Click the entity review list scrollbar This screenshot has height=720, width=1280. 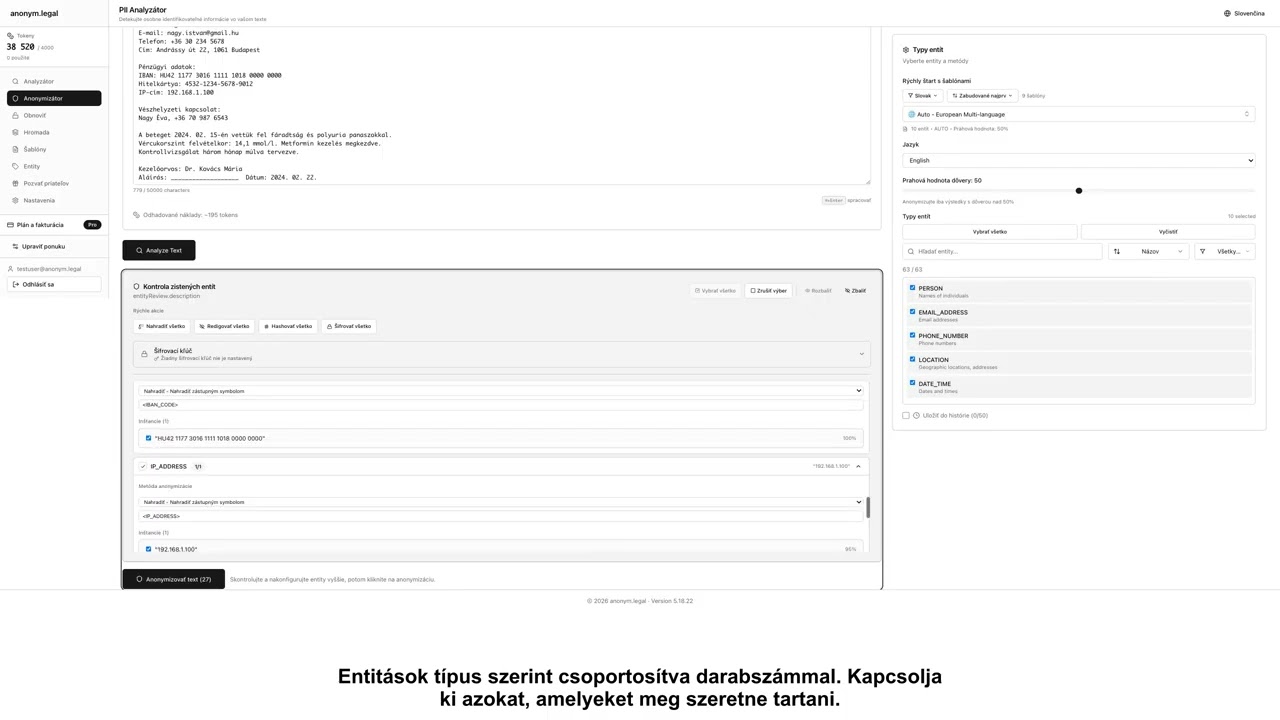[868, 507]
